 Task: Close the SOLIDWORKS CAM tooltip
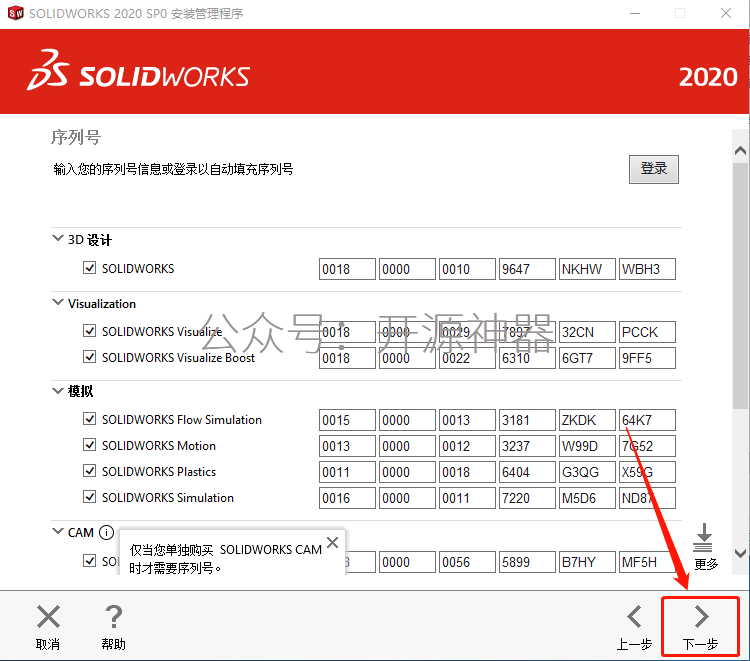click(332, 542)
